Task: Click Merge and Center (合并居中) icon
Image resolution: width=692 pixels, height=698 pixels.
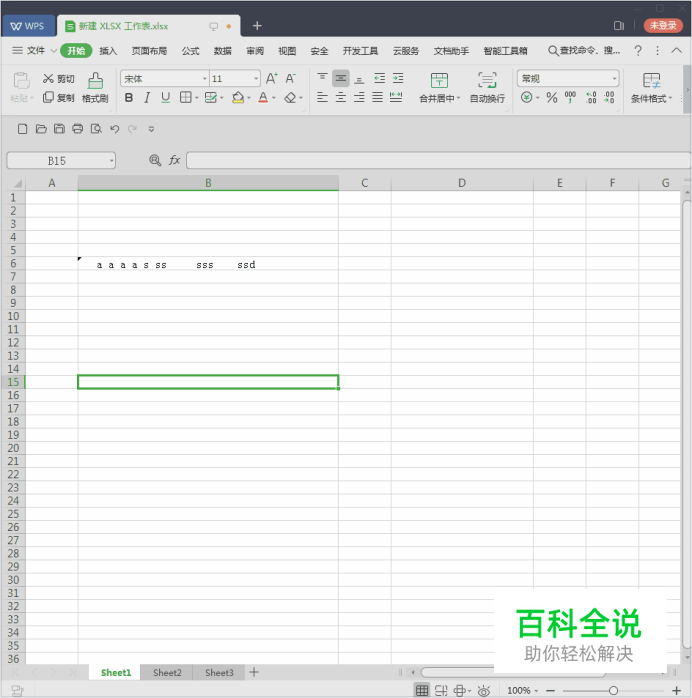Action: [x=439, y=81]
